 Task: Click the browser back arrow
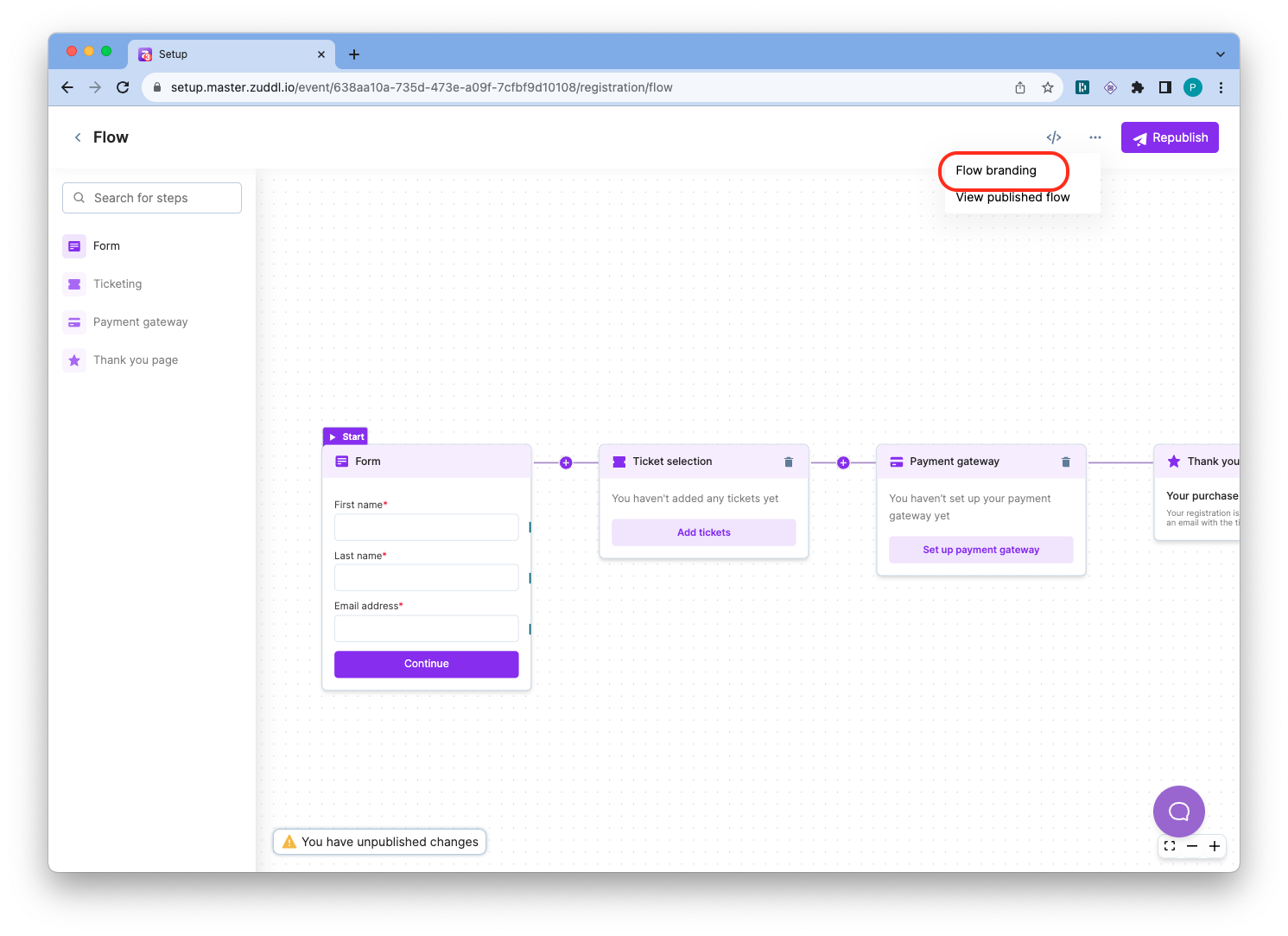coord(67,87)
